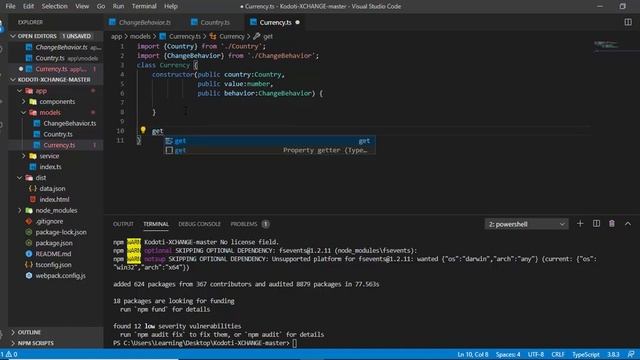
Task: Open ChangeBehavior.ts in the models tree
Action: coord(69,123)
